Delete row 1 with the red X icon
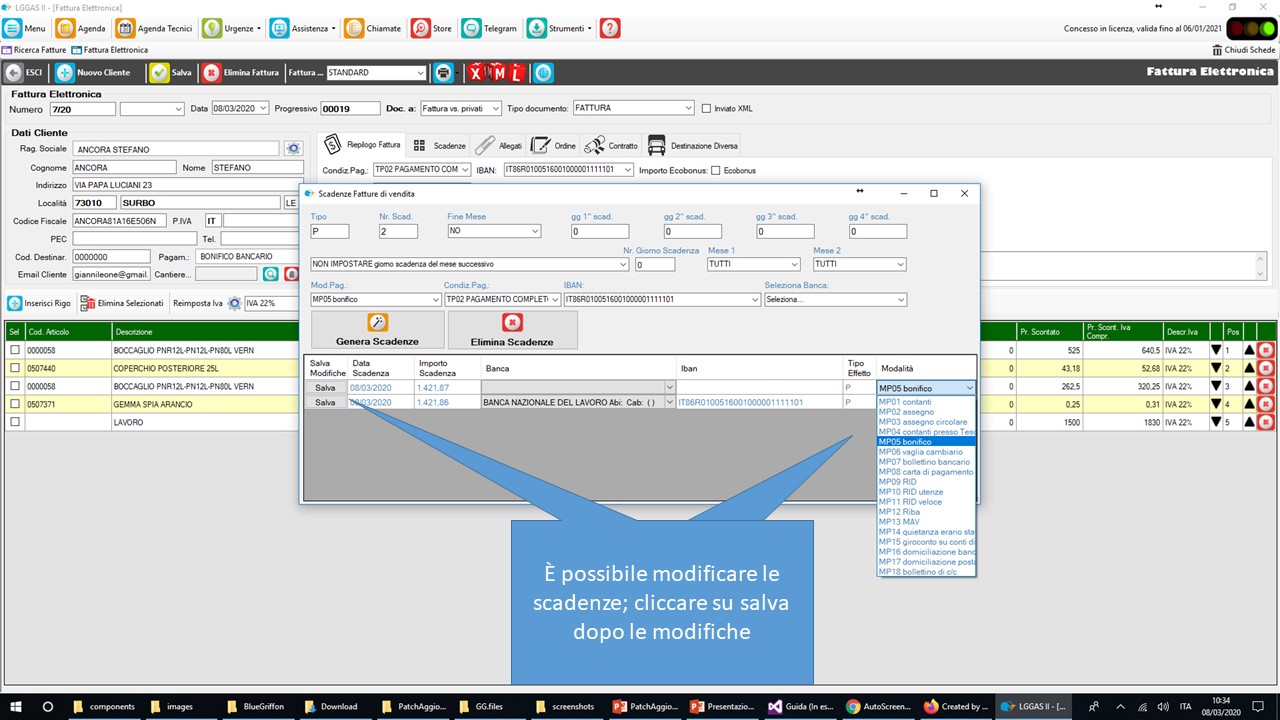This screenshot has height=720, width=1280. pos(1265,351)
